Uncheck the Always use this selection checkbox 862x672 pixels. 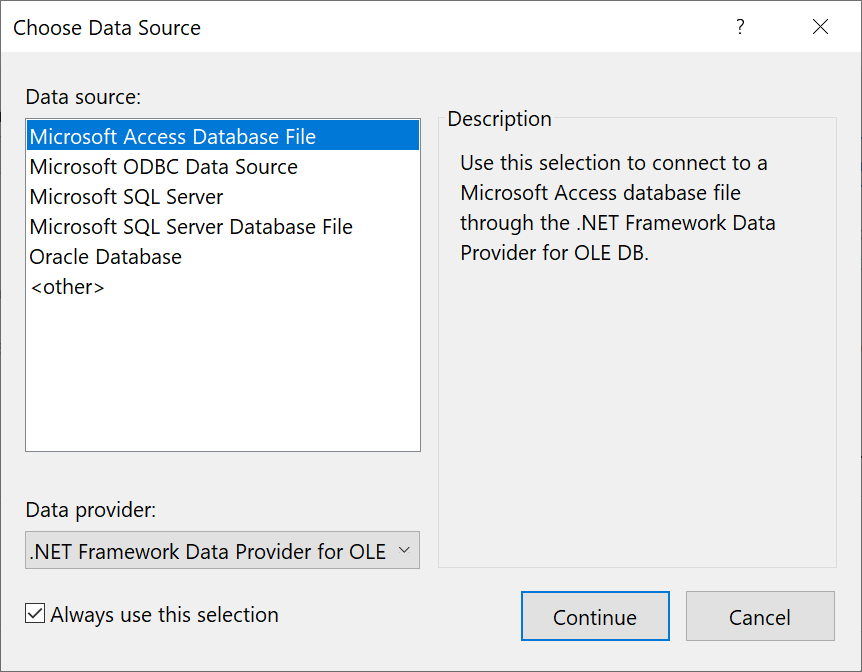click(35, 613)
